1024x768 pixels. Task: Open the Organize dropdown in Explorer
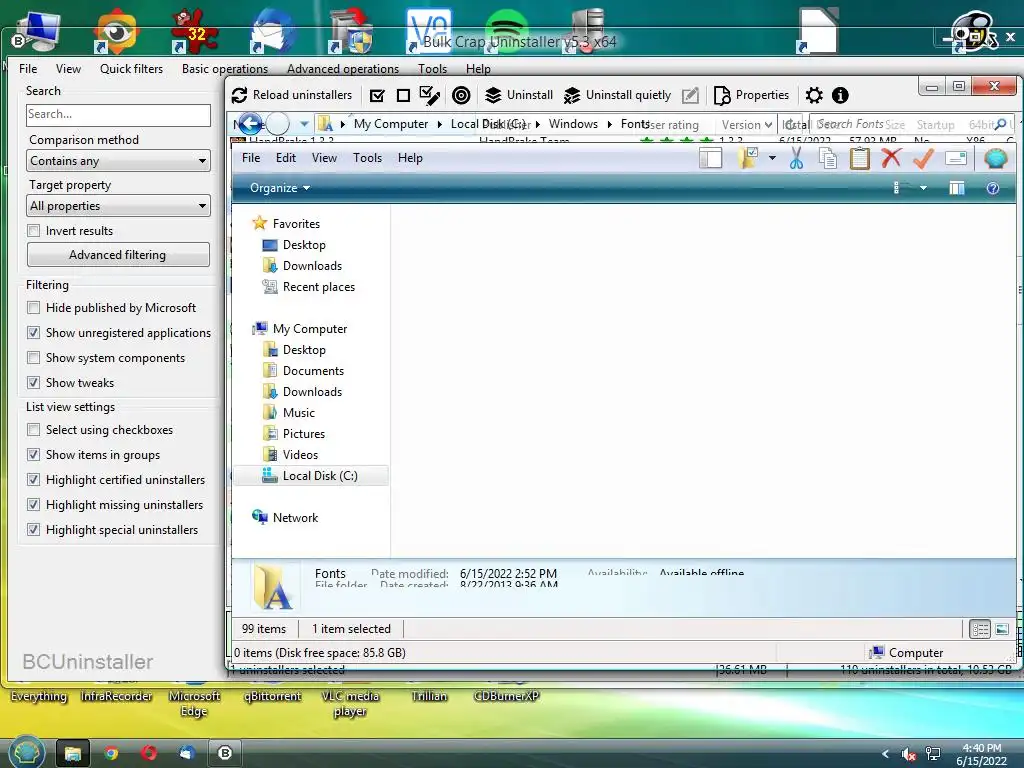point(280,188)
